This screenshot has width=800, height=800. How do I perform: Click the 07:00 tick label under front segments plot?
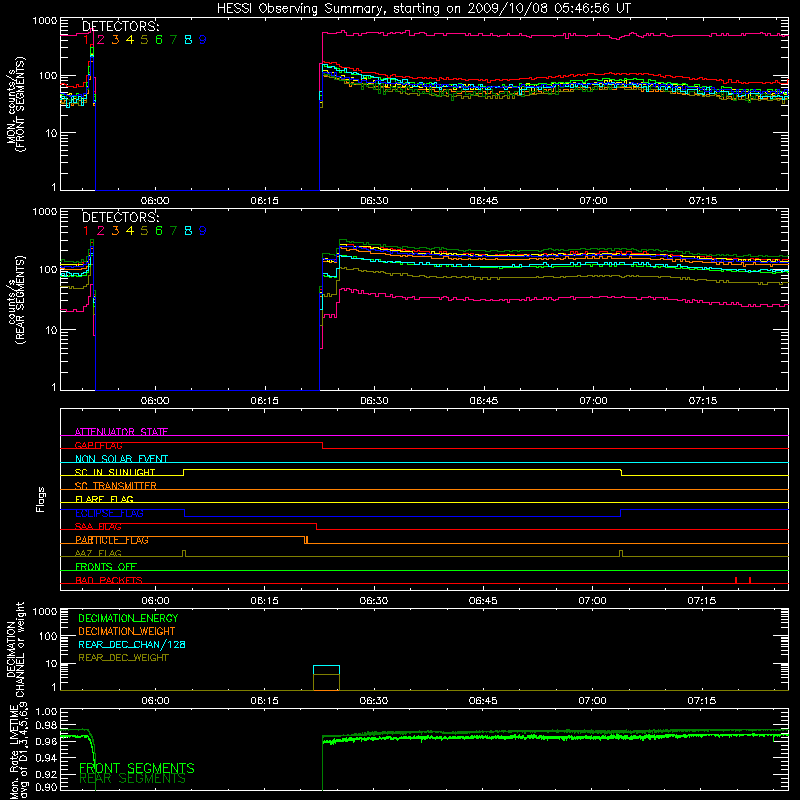(x=593, y=201)
